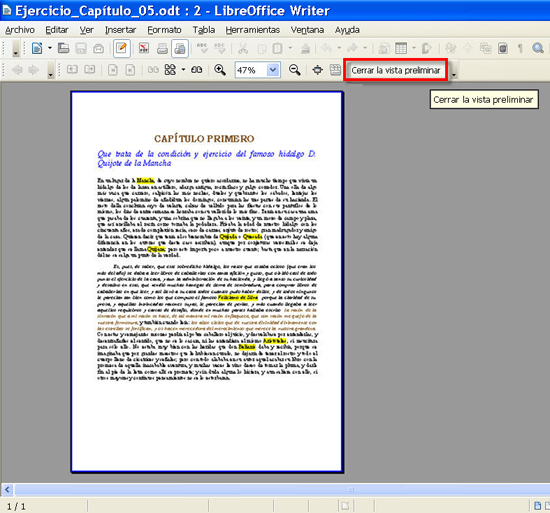Open the Ver menu
Screen dimensions: 550x513
tap(86, 30)
